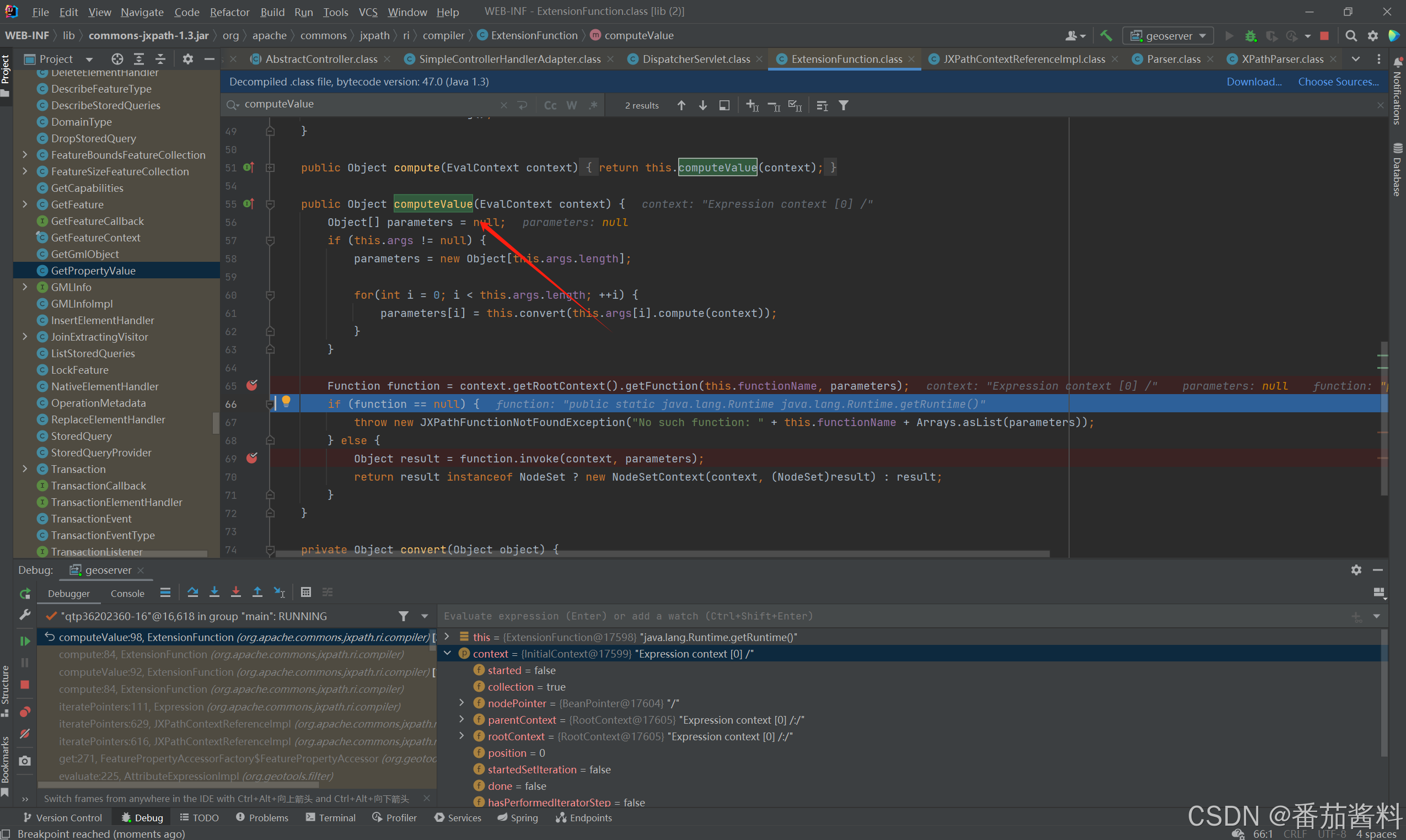The width and height of the screenshot is (1406, 840).
Task: Expand the rootContext field
Action: 461,736
